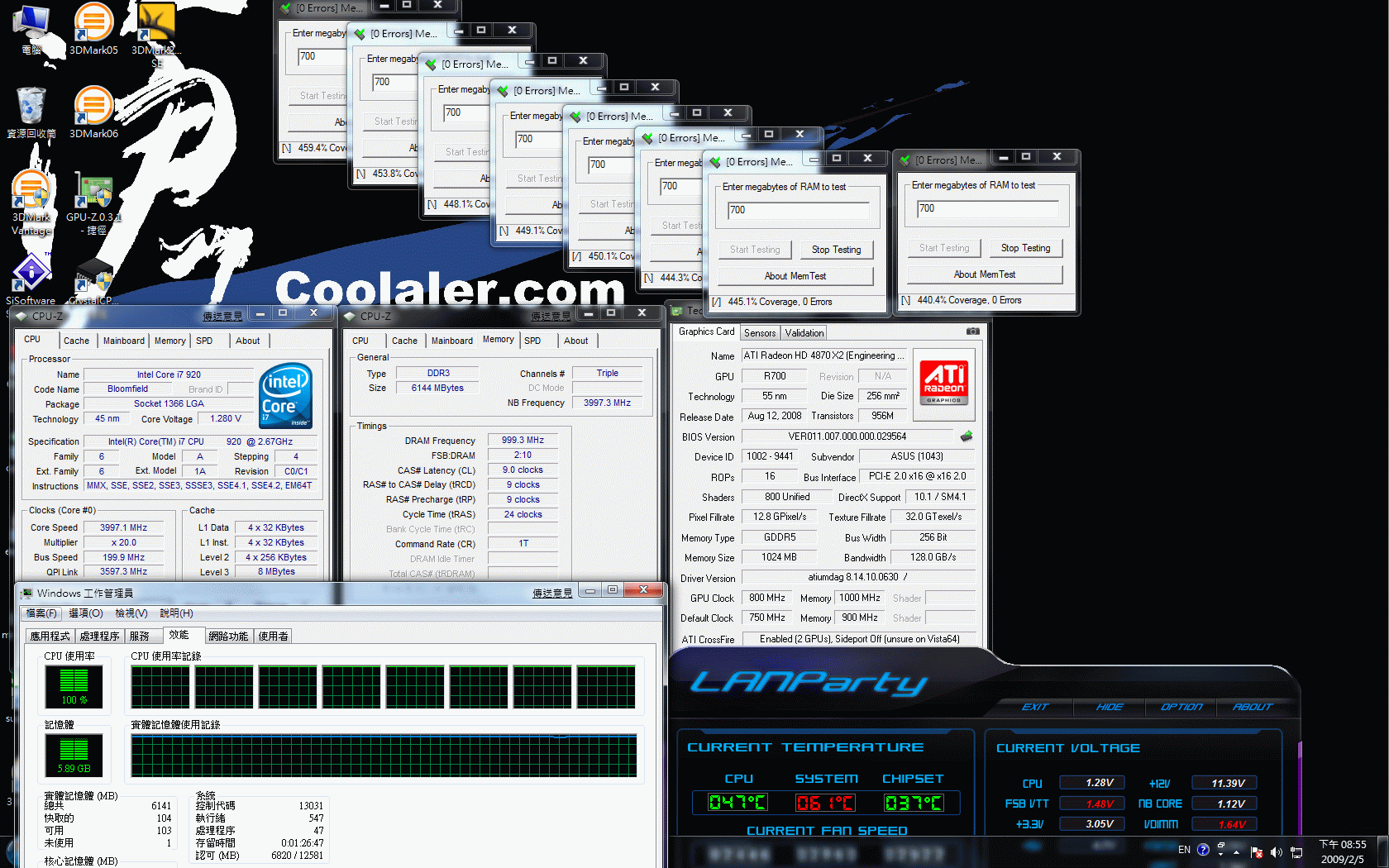Click the Intel Core i7 logo in CPU-Z
Viewport: 1389px width, 868px height.
pyautogui.click(x=286, y=395)
